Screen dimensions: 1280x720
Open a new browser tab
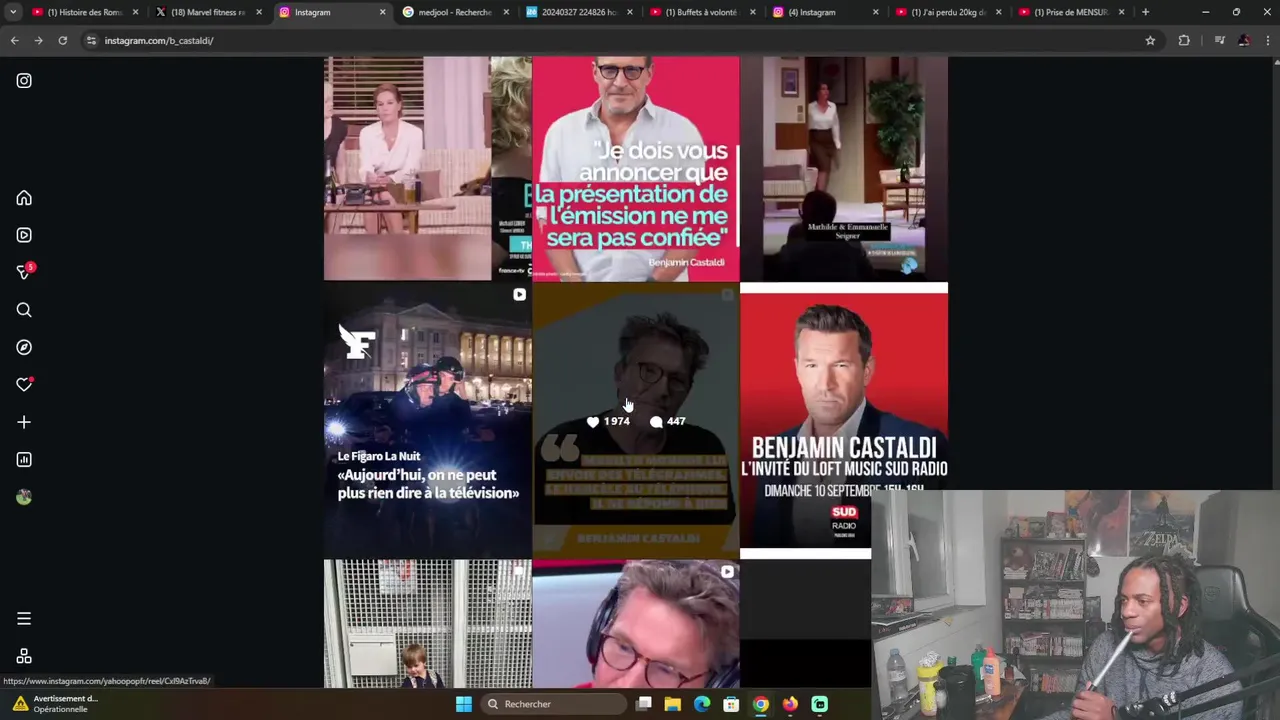point(1145,12)
